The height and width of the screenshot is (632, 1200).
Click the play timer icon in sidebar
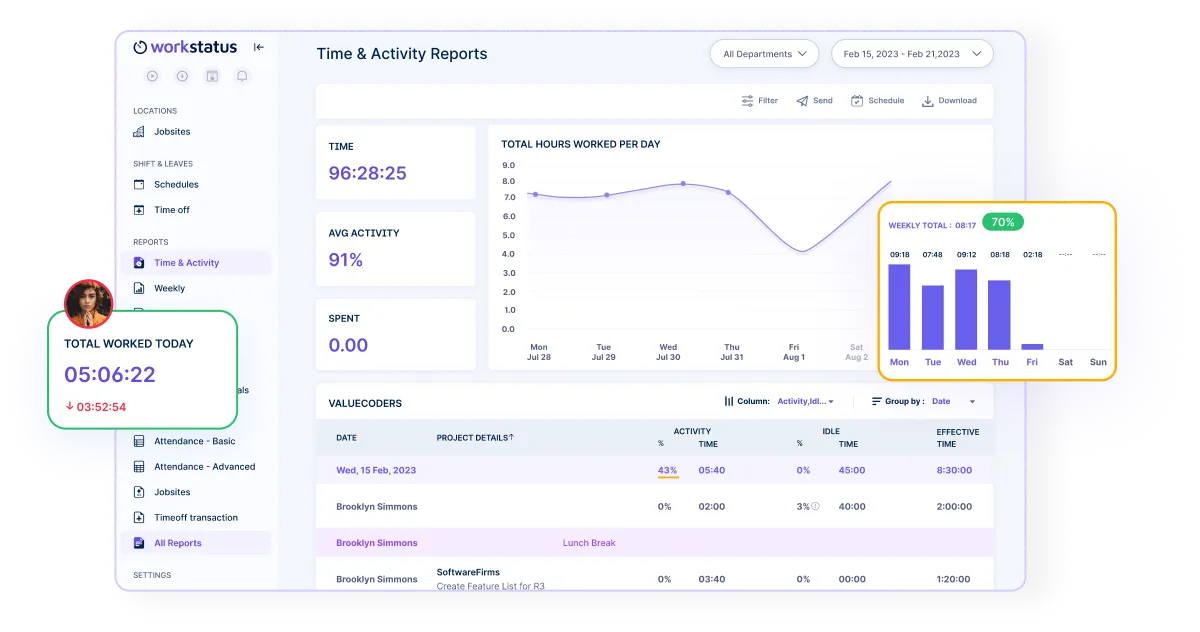click(152, 76)
